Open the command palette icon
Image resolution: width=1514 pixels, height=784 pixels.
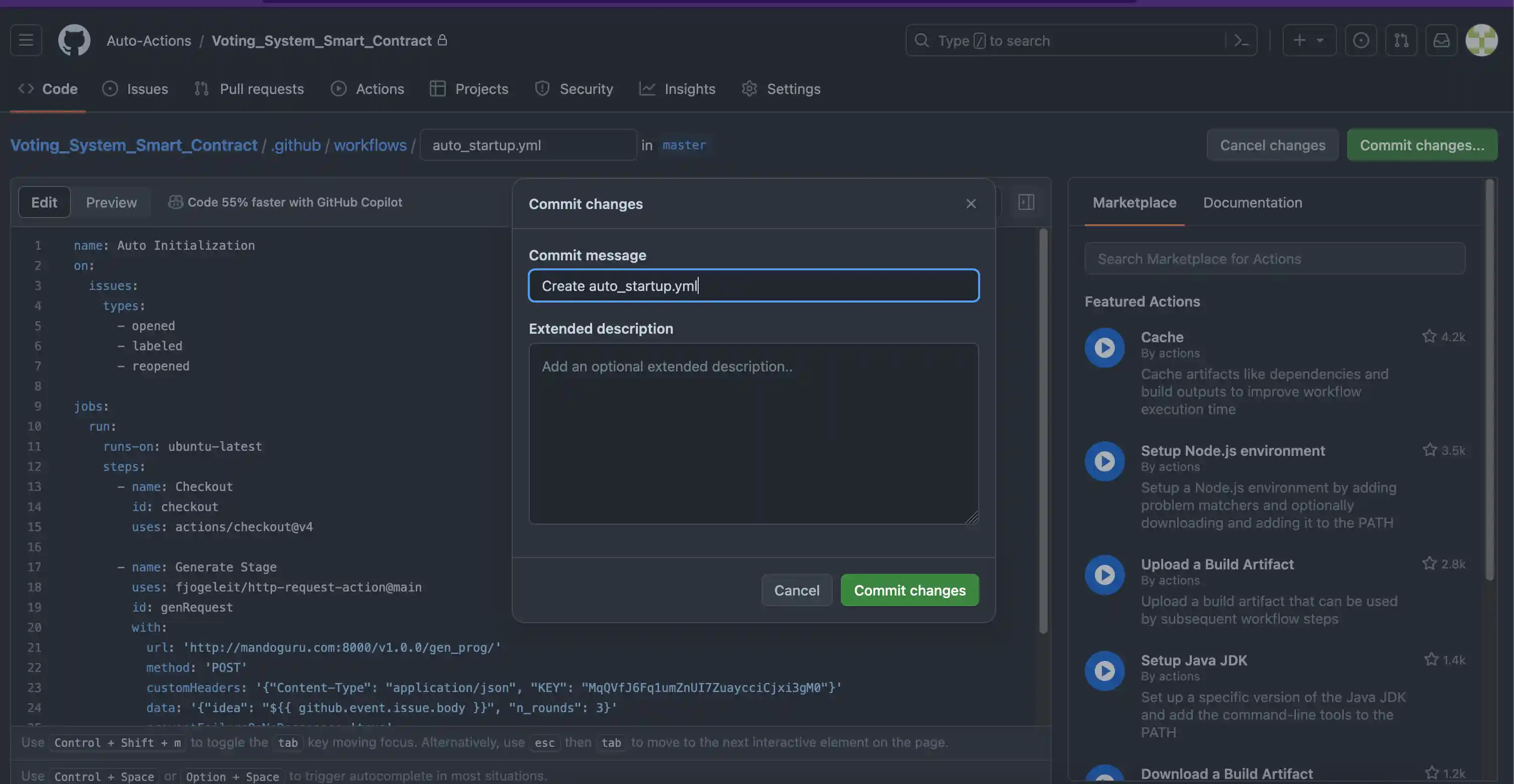pos(1241,40)
